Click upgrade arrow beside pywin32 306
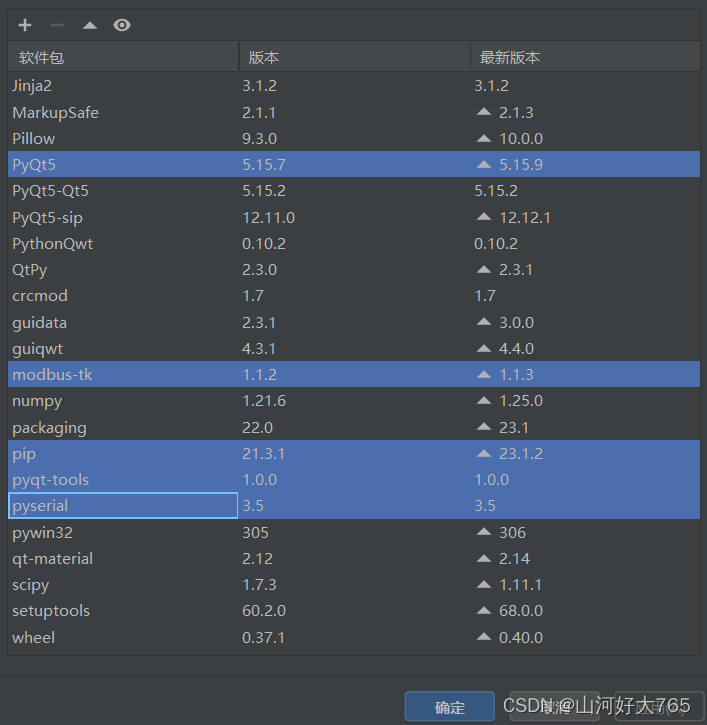Screen dimensions: 707x725 pos(484,532)
